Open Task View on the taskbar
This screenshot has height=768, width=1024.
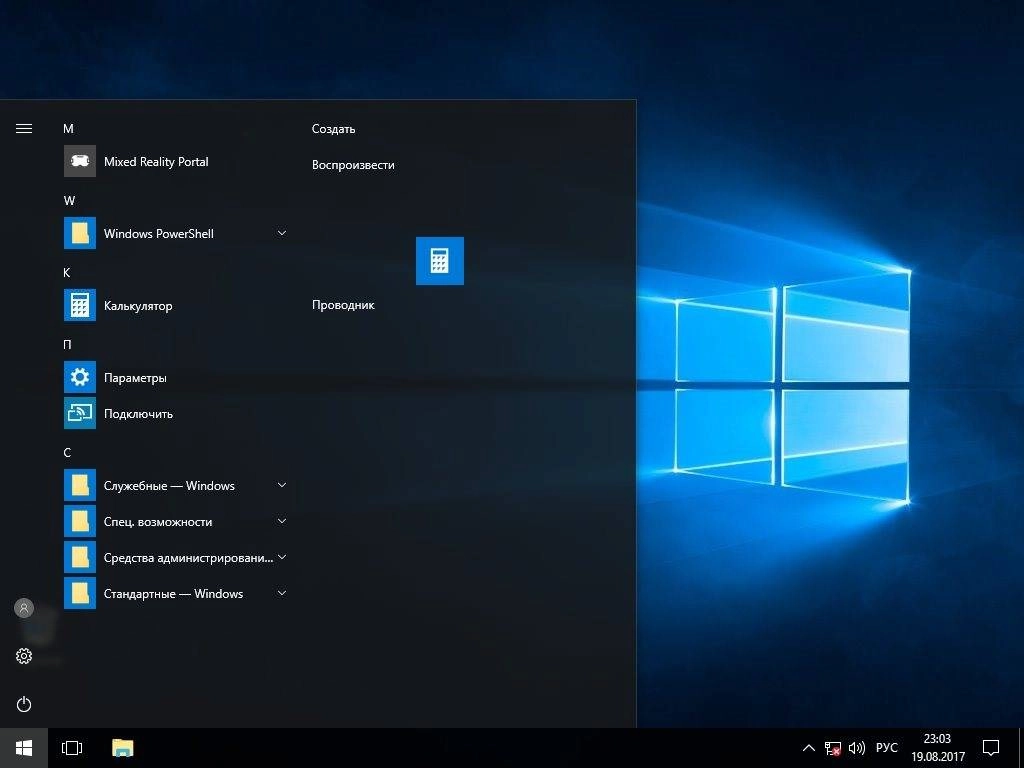[x=72, y=748]
